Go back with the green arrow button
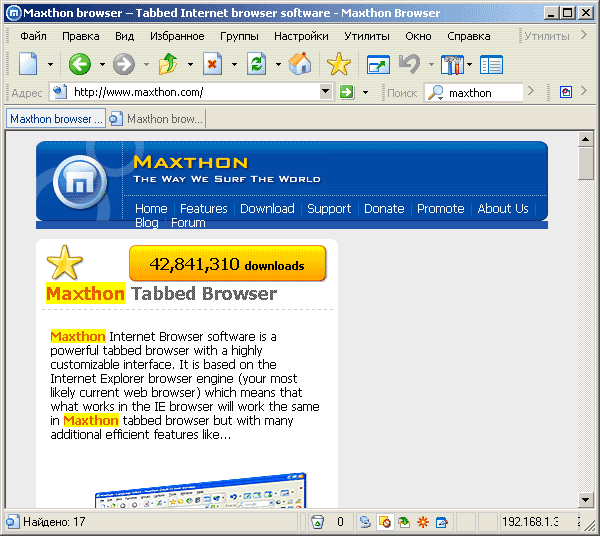The width and height of the screenshot is (600, 536). (x=80, y=64)
